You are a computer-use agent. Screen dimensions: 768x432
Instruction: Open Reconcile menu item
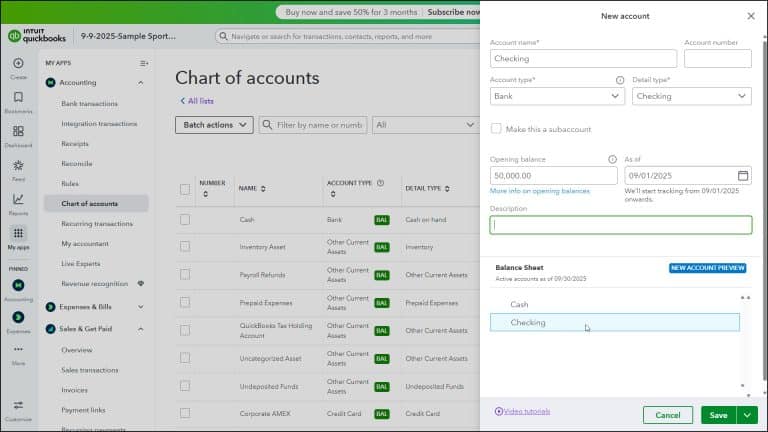pos(77,164)
